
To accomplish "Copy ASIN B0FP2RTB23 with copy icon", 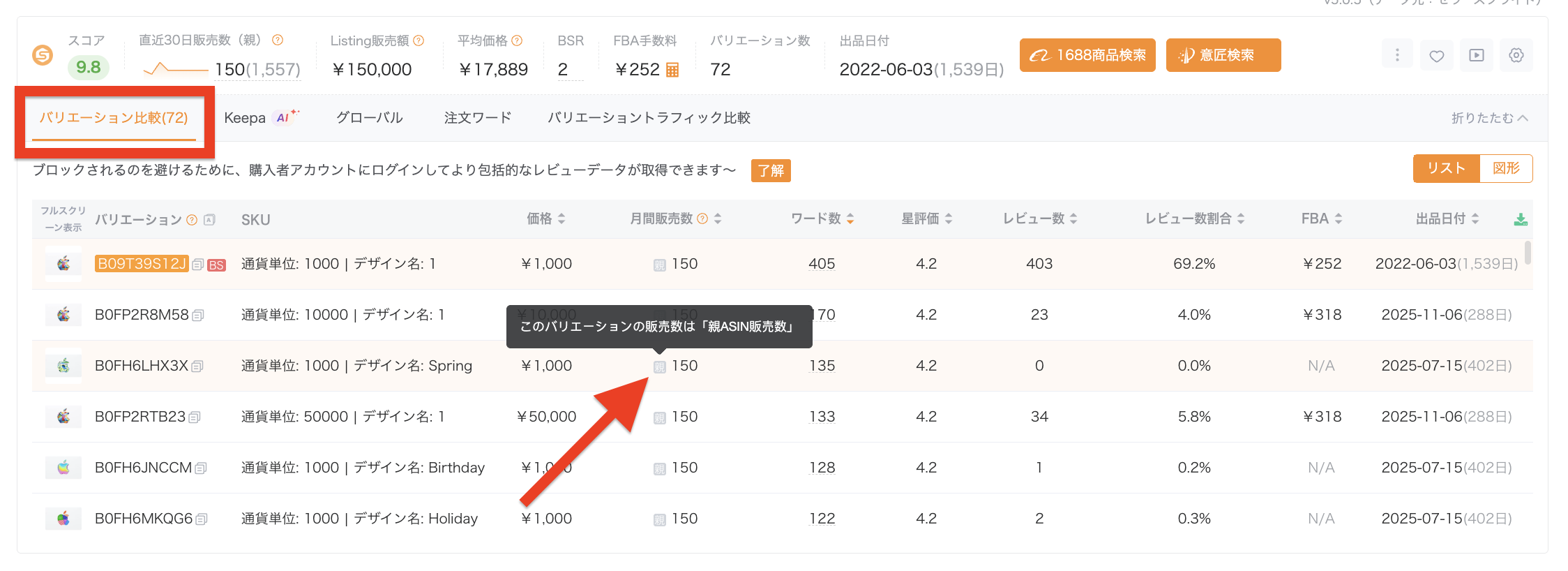I will coord(194,417).
